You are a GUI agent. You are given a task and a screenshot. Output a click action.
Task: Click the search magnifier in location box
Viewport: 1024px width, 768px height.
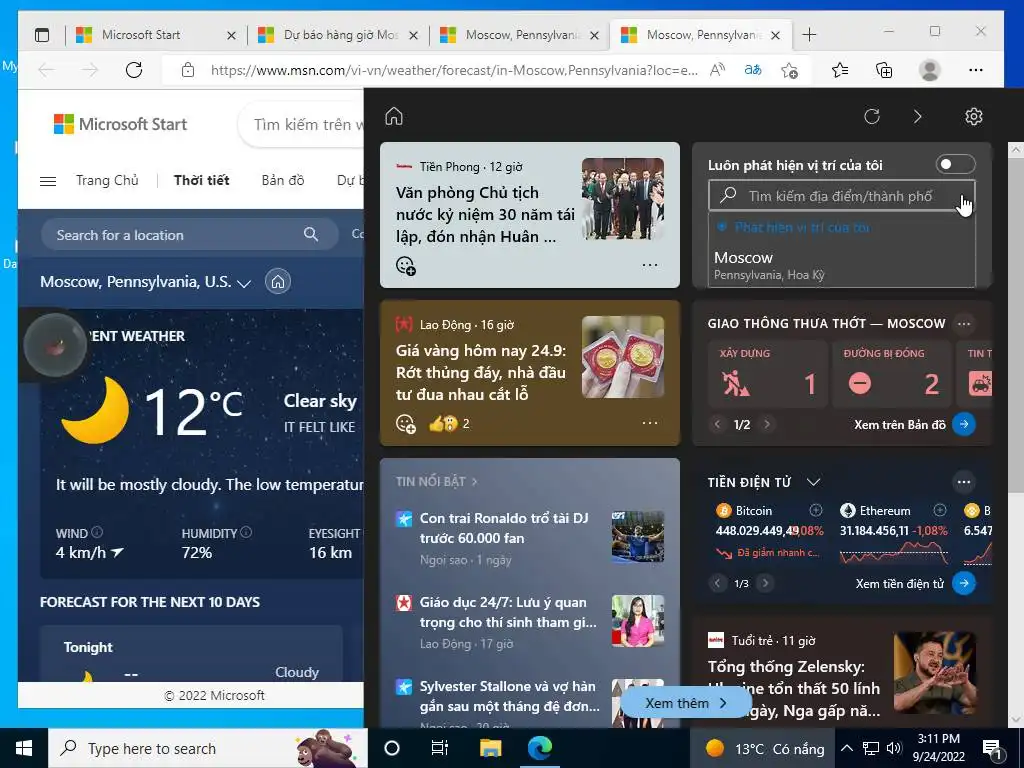pos(311,234)
